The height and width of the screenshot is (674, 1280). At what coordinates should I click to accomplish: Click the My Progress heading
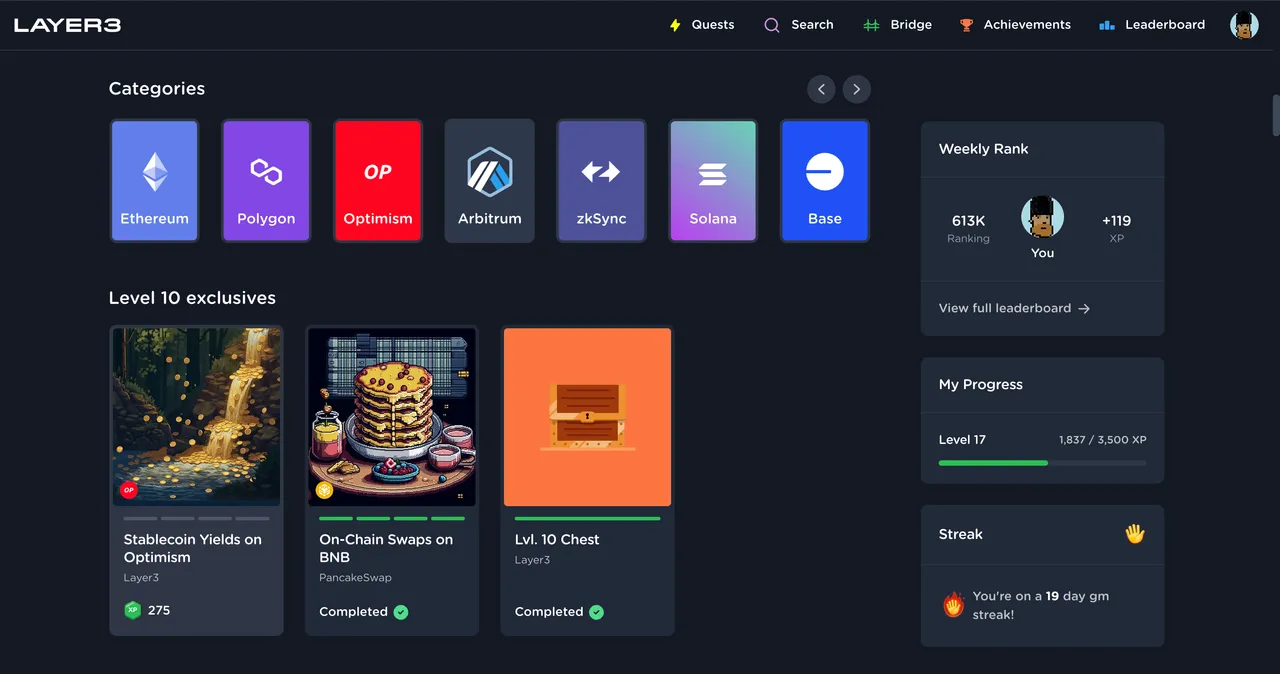click(x=981, y=384)
